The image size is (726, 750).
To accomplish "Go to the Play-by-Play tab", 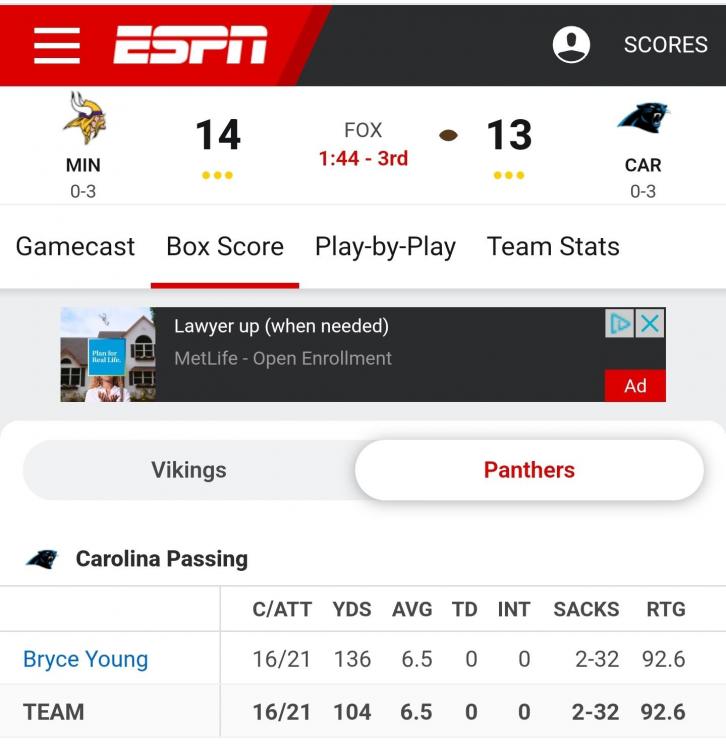I will [385, 247].
